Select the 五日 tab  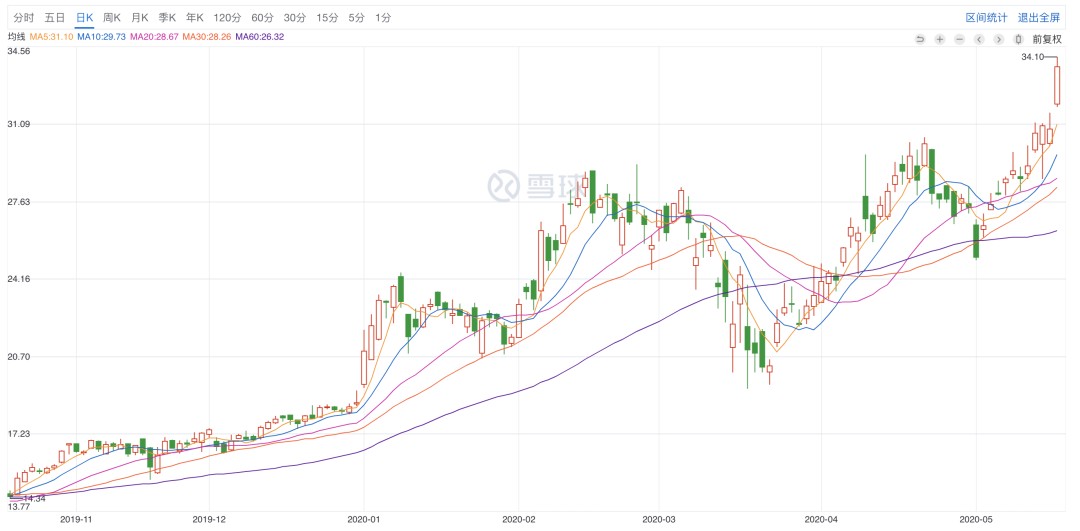55,18
